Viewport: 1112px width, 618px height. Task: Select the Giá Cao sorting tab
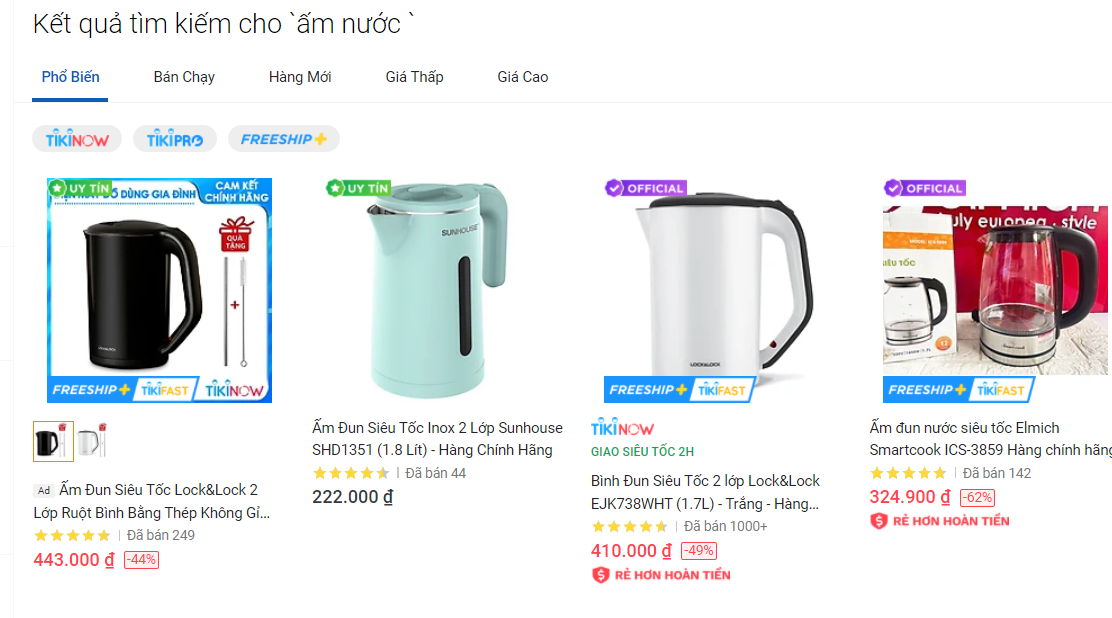(x=522, y=77)
